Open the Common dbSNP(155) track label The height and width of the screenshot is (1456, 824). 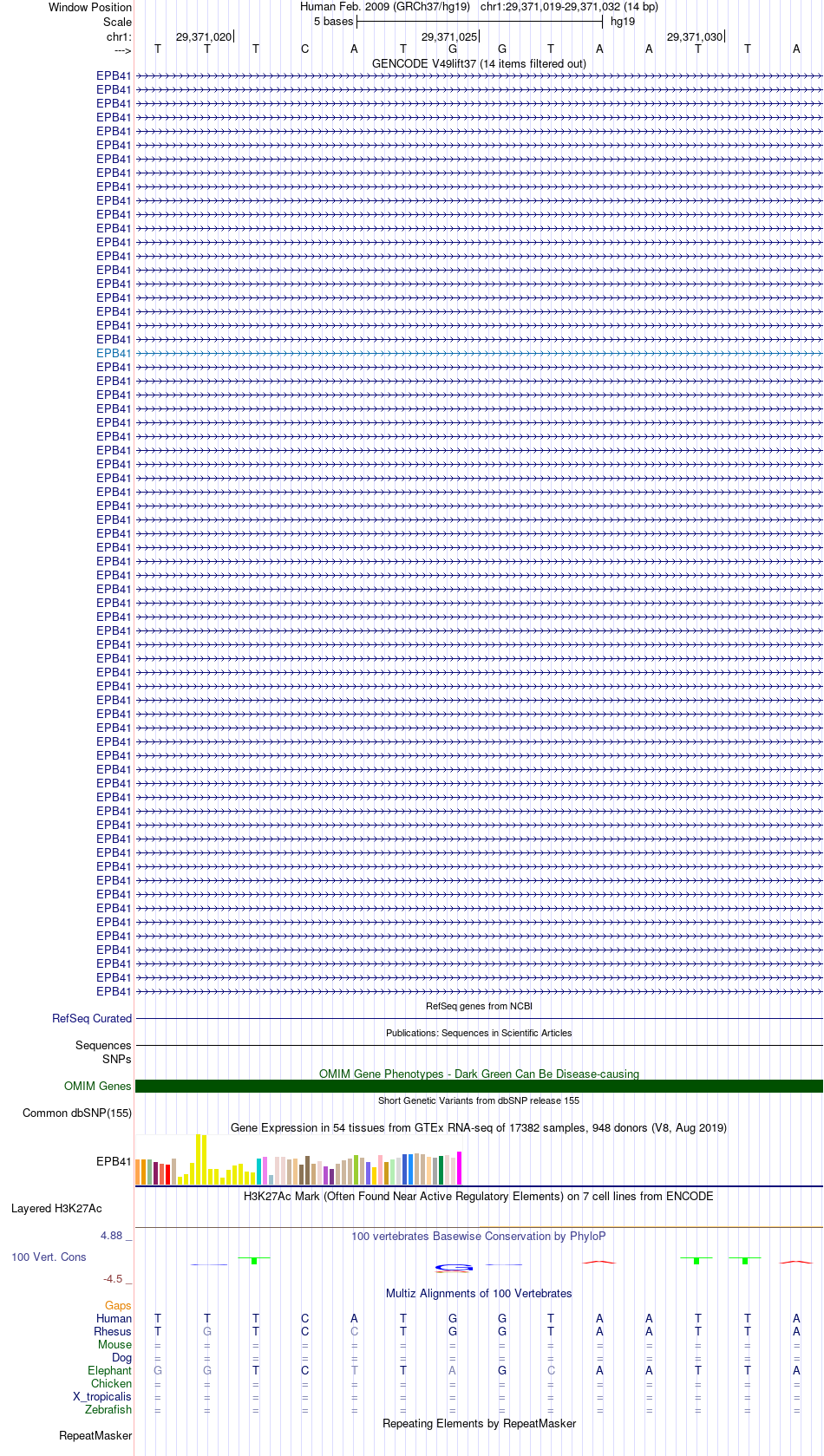coord(77,1113)
